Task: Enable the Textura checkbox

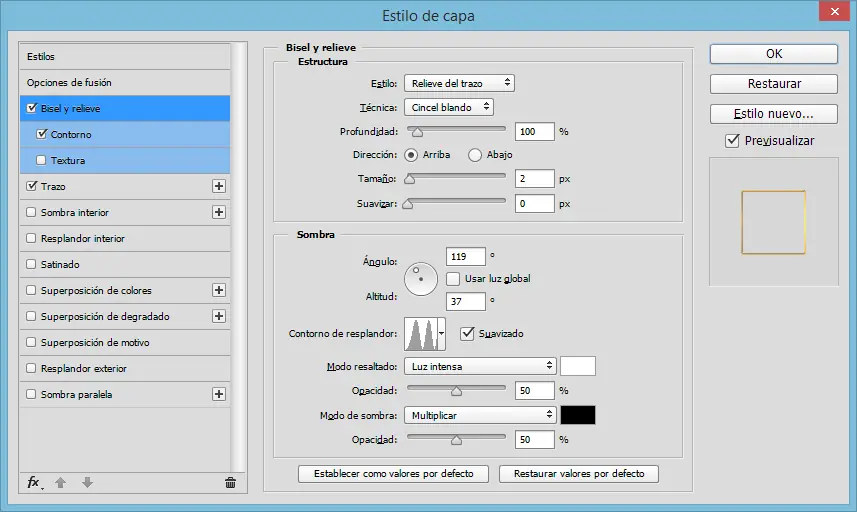Action: tap(41, 160)
